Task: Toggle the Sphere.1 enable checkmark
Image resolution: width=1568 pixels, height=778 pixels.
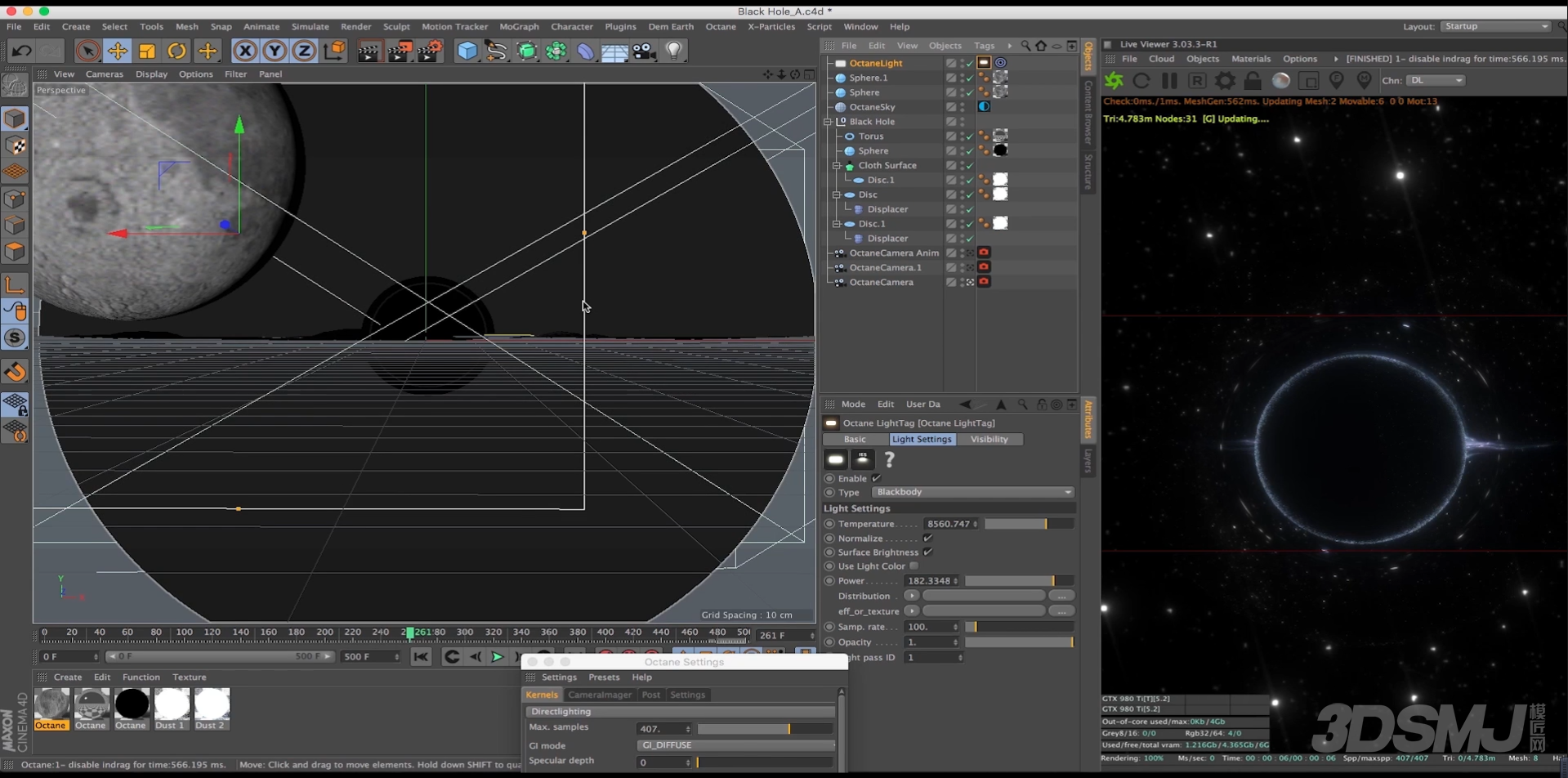Action: (970, 78)
